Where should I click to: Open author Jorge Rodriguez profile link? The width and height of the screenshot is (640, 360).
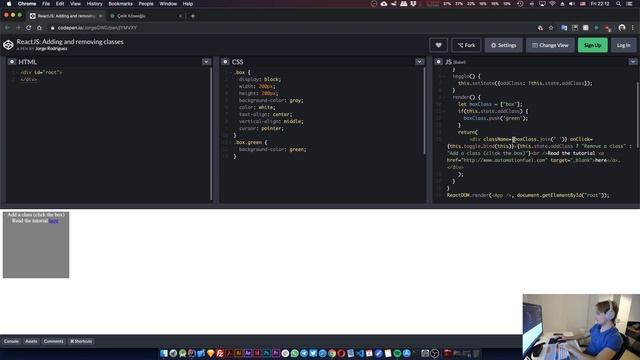(x=51, y=49)
